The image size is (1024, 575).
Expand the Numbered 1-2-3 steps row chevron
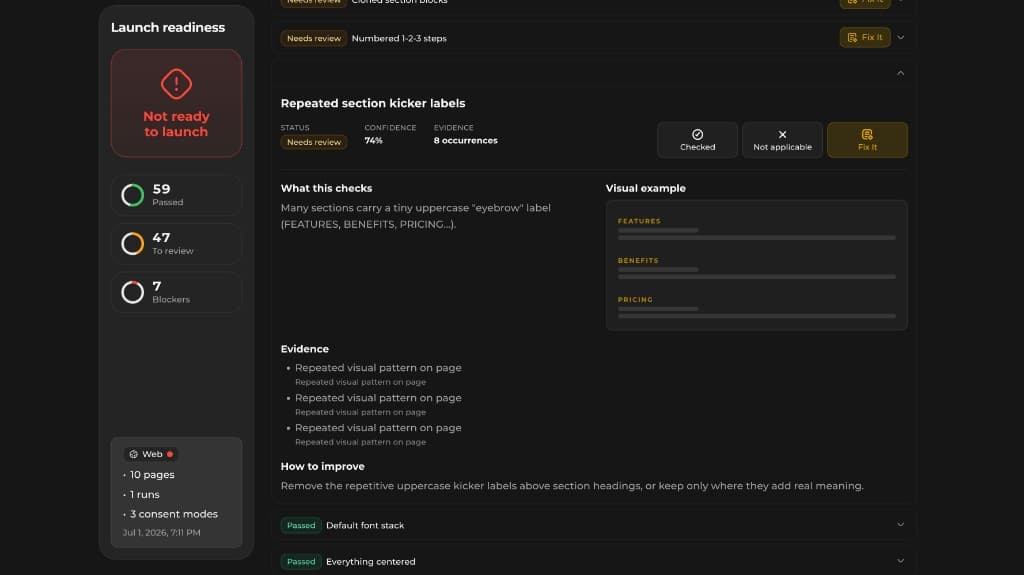pyautogui.click(x=901, y=37)
